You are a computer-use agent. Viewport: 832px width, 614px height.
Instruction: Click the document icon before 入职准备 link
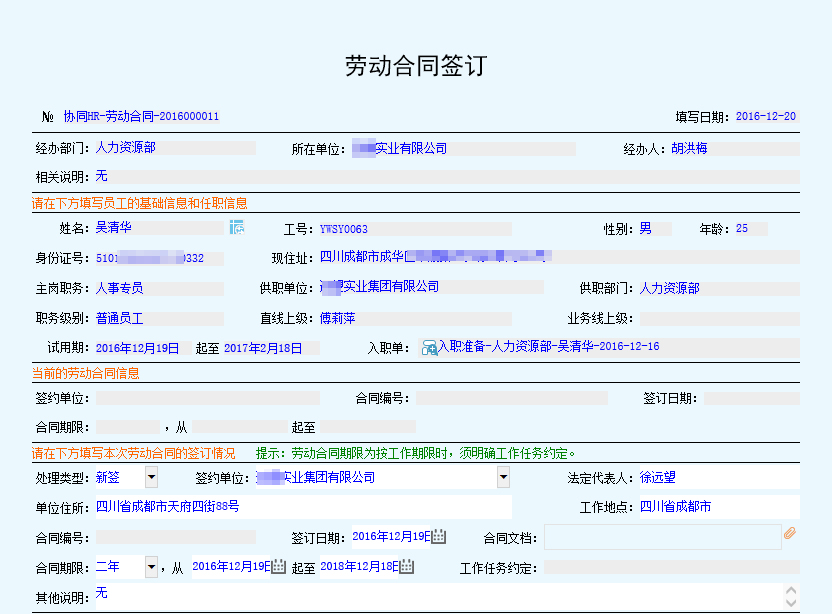[429, 348]
